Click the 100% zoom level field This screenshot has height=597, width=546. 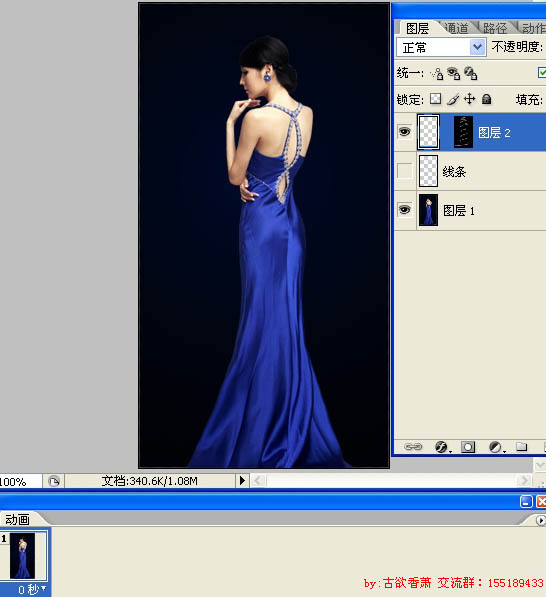(x=20, y=481)
